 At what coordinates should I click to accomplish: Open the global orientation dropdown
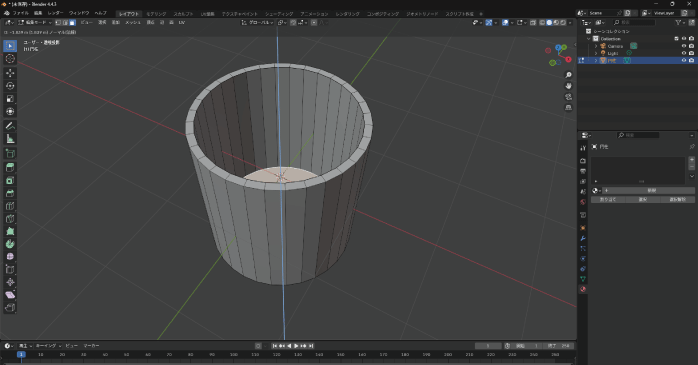[257, 22]
